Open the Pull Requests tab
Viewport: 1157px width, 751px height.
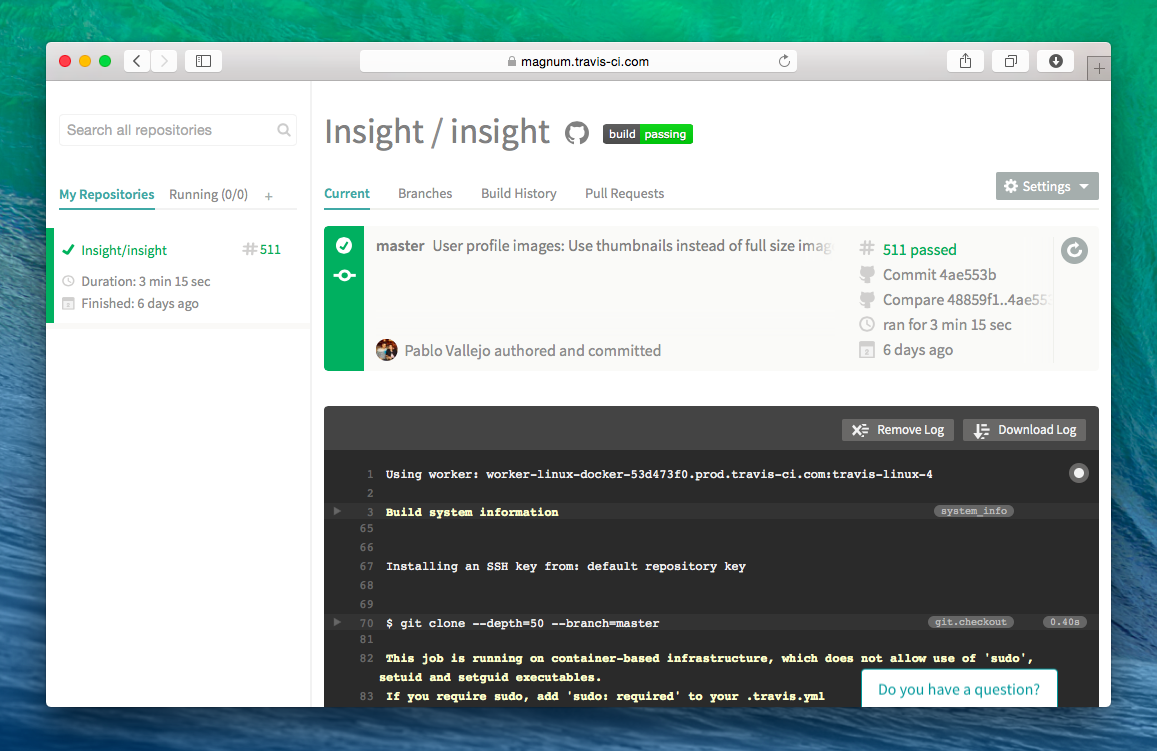point(624,193)
